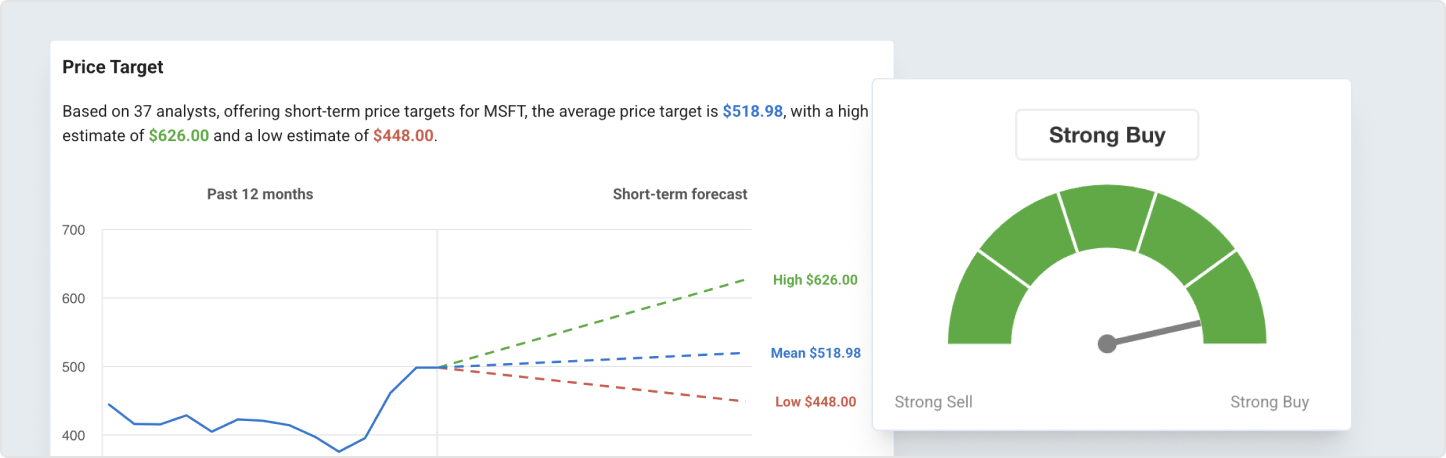Click the 700 y-axis label
This screenshot has height=458, width=1446.
[74, 230]
